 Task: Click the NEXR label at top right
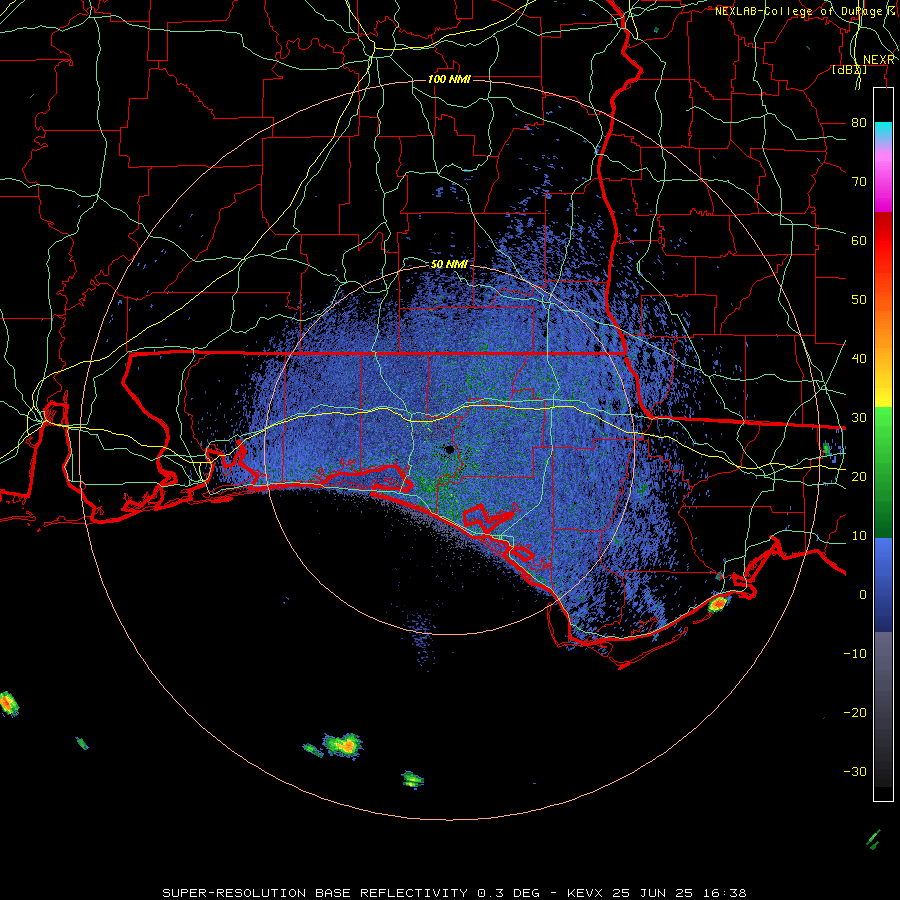879,60
